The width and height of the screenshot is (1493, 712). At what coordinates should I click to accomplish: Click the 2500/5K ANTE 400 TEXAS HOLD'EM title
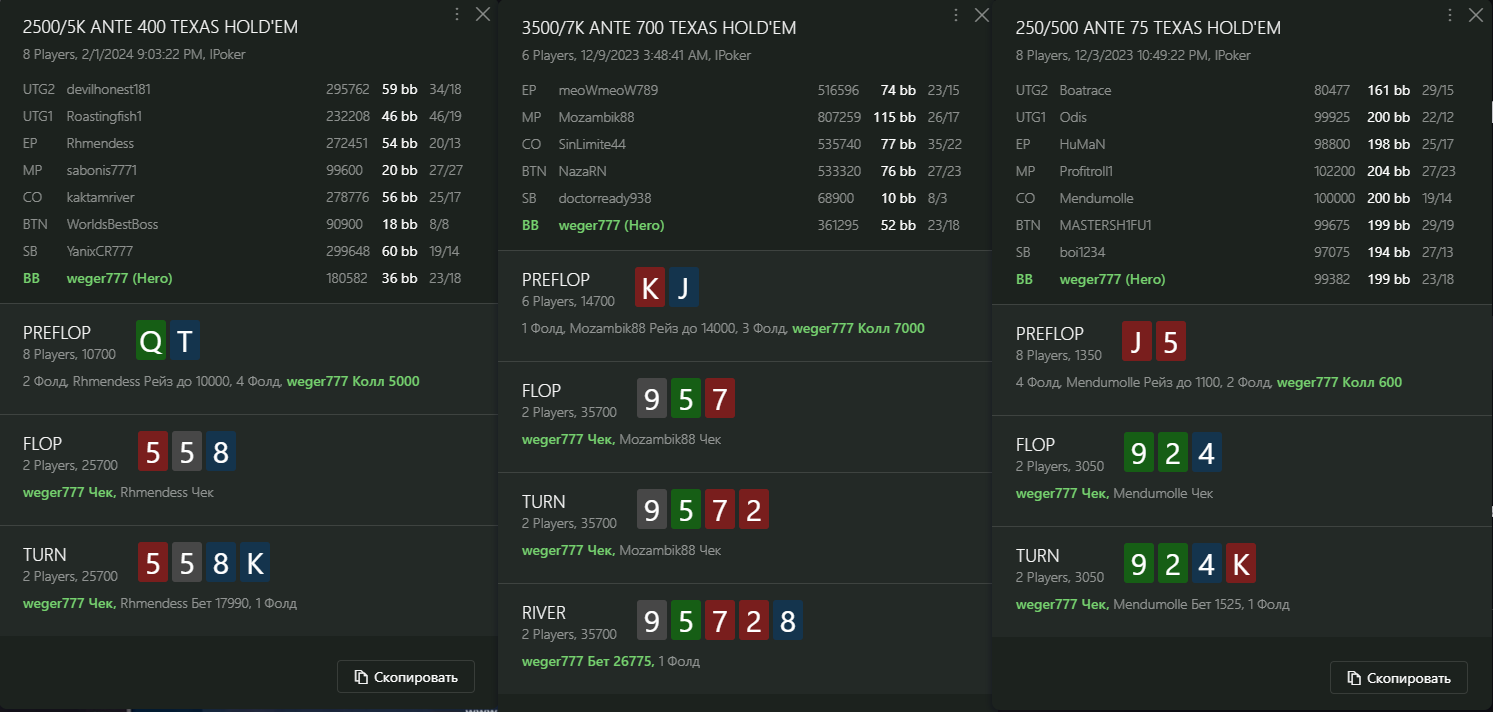coord(160,27)
